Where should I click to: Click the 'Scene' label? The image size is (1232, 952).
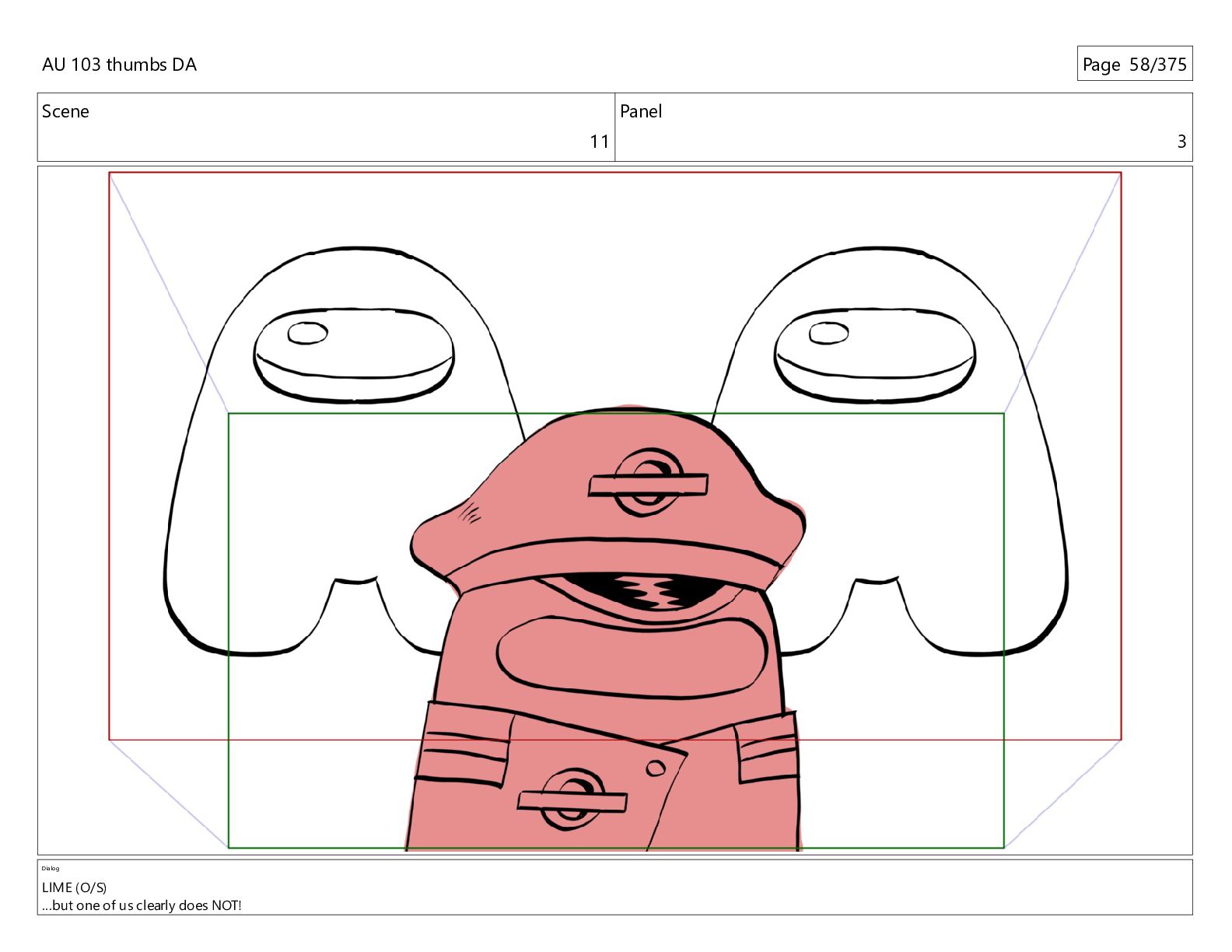click(65, 111)
